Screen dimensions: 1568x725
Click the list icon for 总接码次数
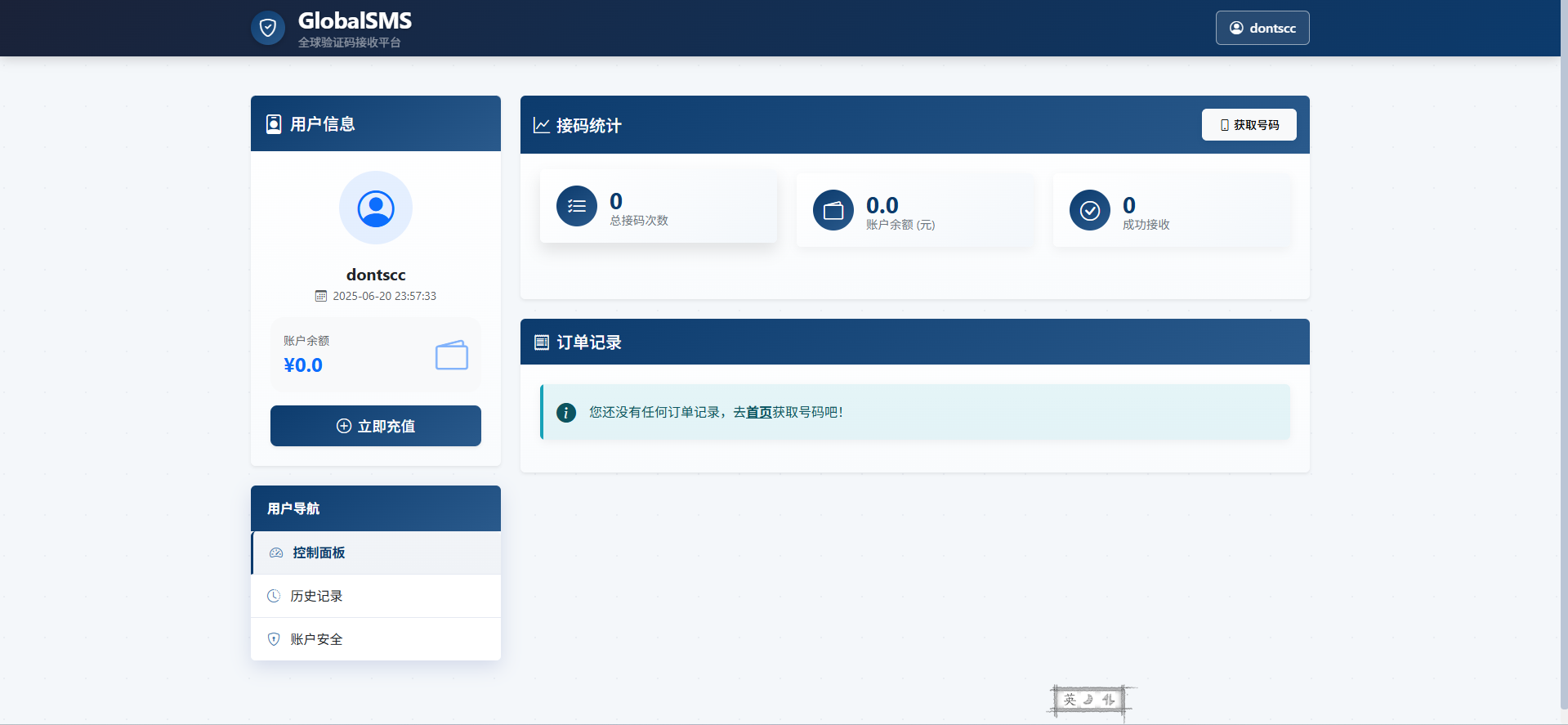[577, 206]
